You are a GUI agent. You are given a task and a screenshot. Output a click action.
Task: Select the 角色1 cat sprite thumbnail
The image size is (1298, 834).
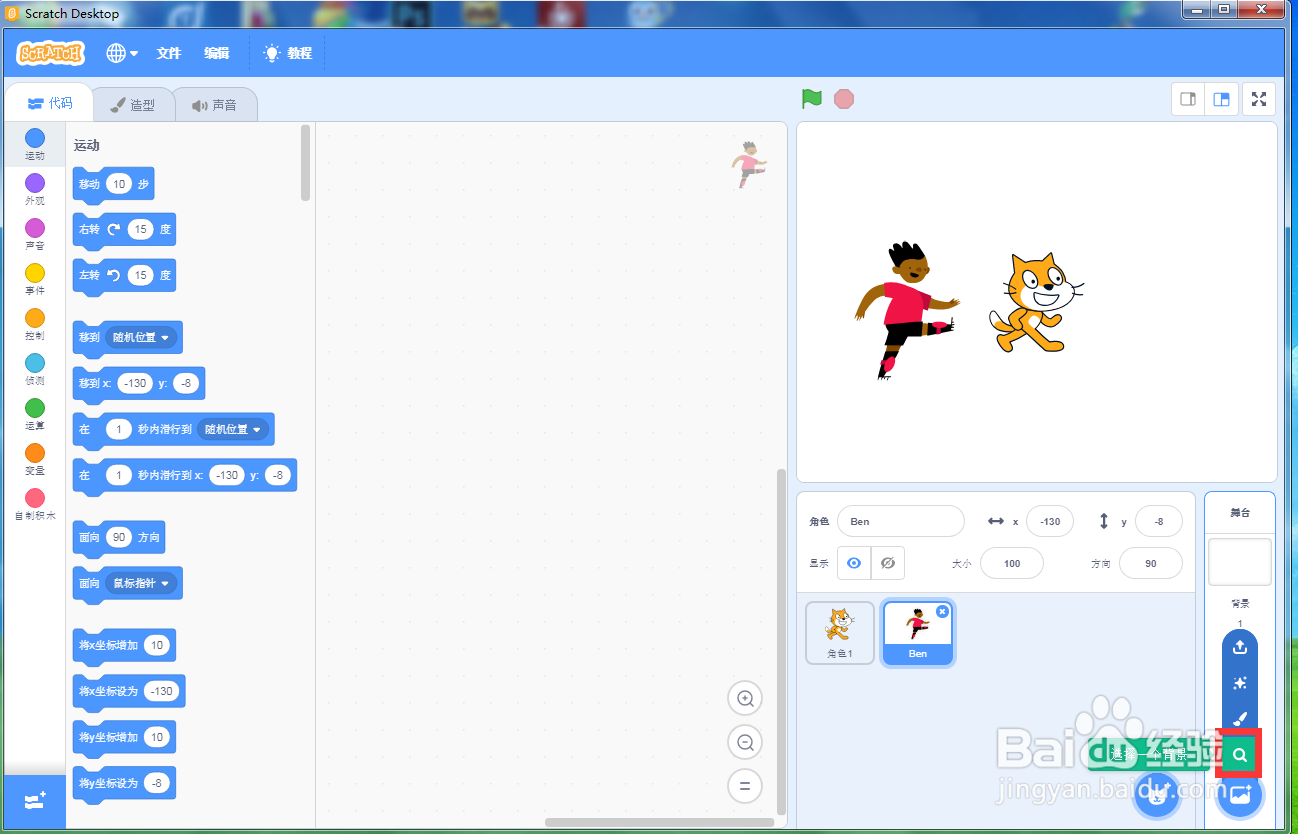tap(840, 633)
